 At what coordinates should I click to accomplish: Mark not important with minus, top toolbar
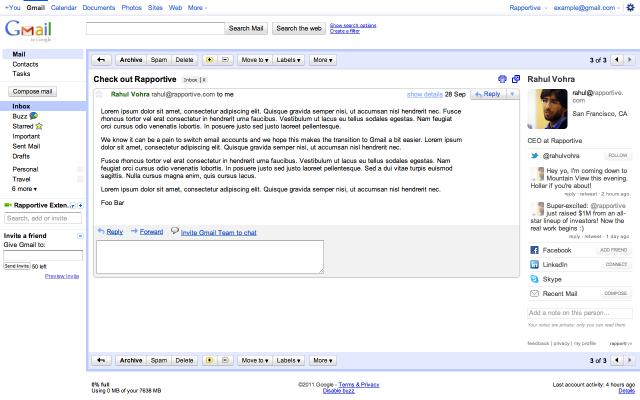coord(225,60)
